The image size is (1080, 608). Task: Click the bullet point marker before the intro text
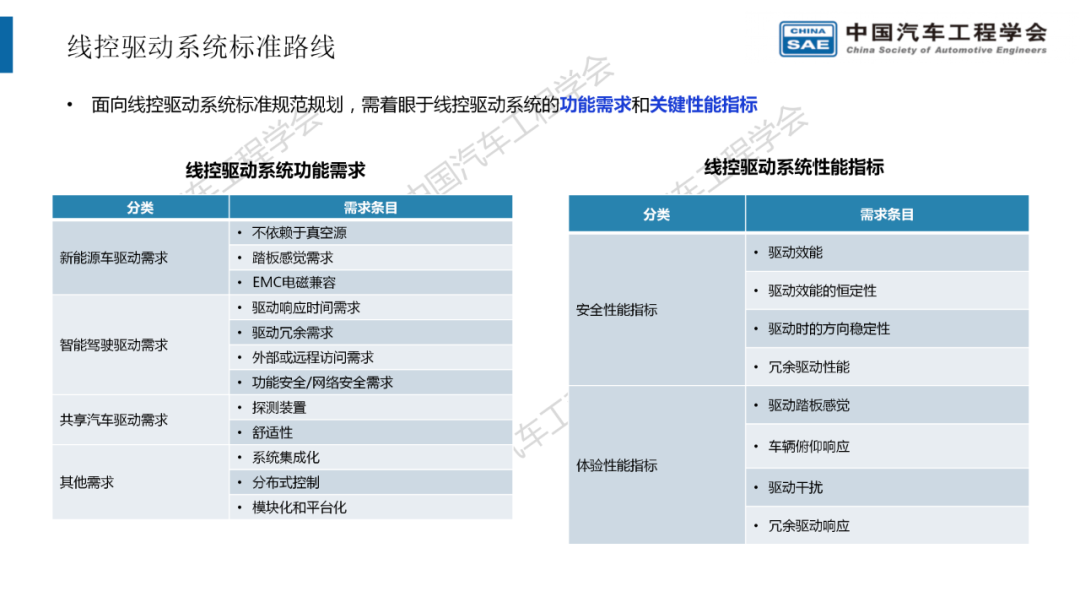[68, 103]
